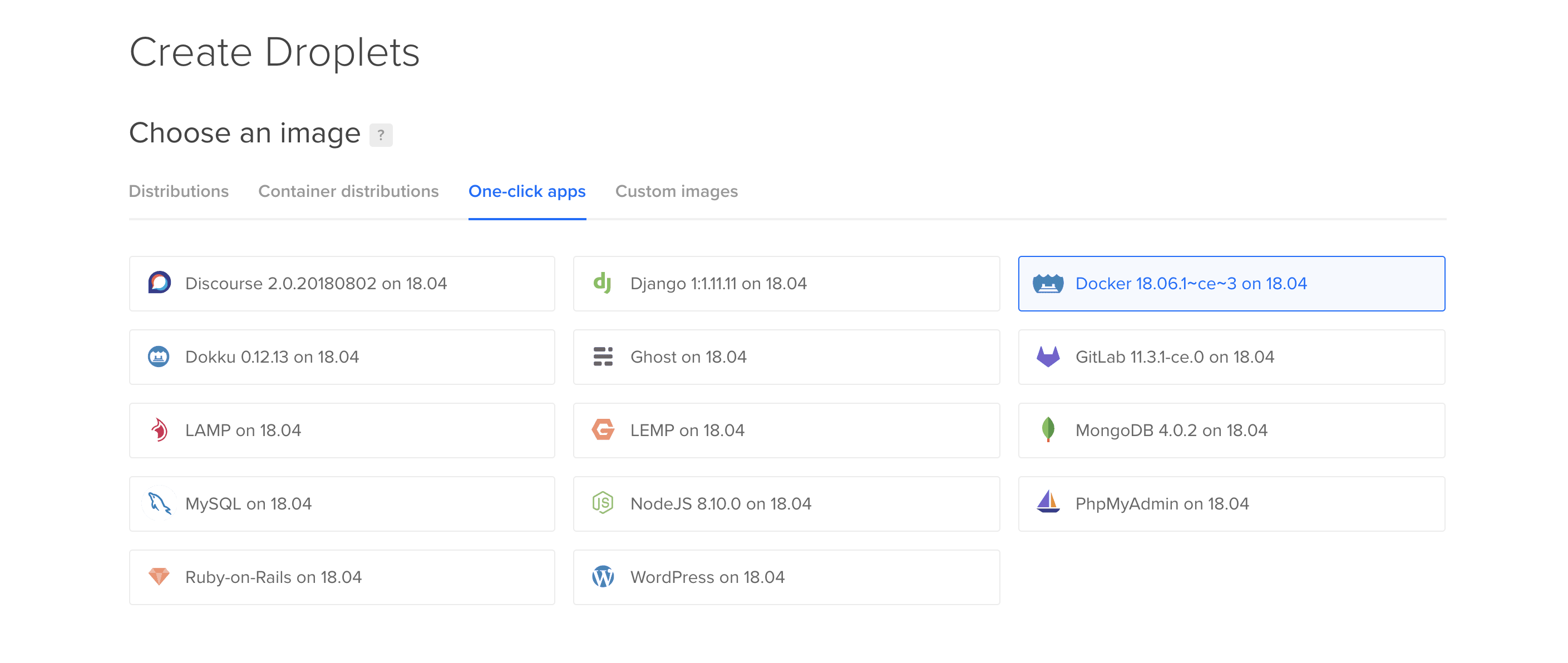Image resolution: width=1568 pixels, height=663 pixels.
Task: Click the LEMP orange hexagon icon
Action: (603, 430)
